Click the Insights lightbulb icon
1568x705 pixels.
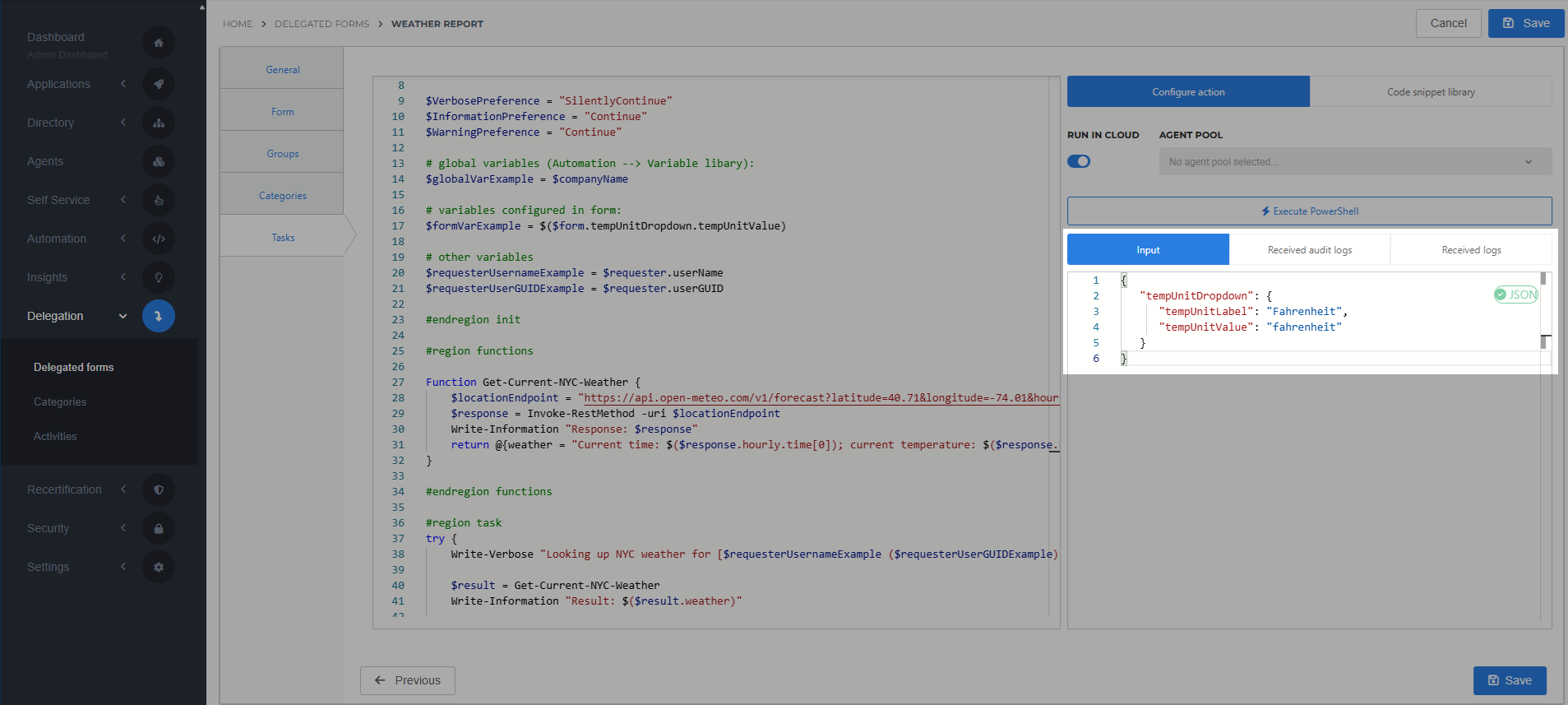[159, 277]
